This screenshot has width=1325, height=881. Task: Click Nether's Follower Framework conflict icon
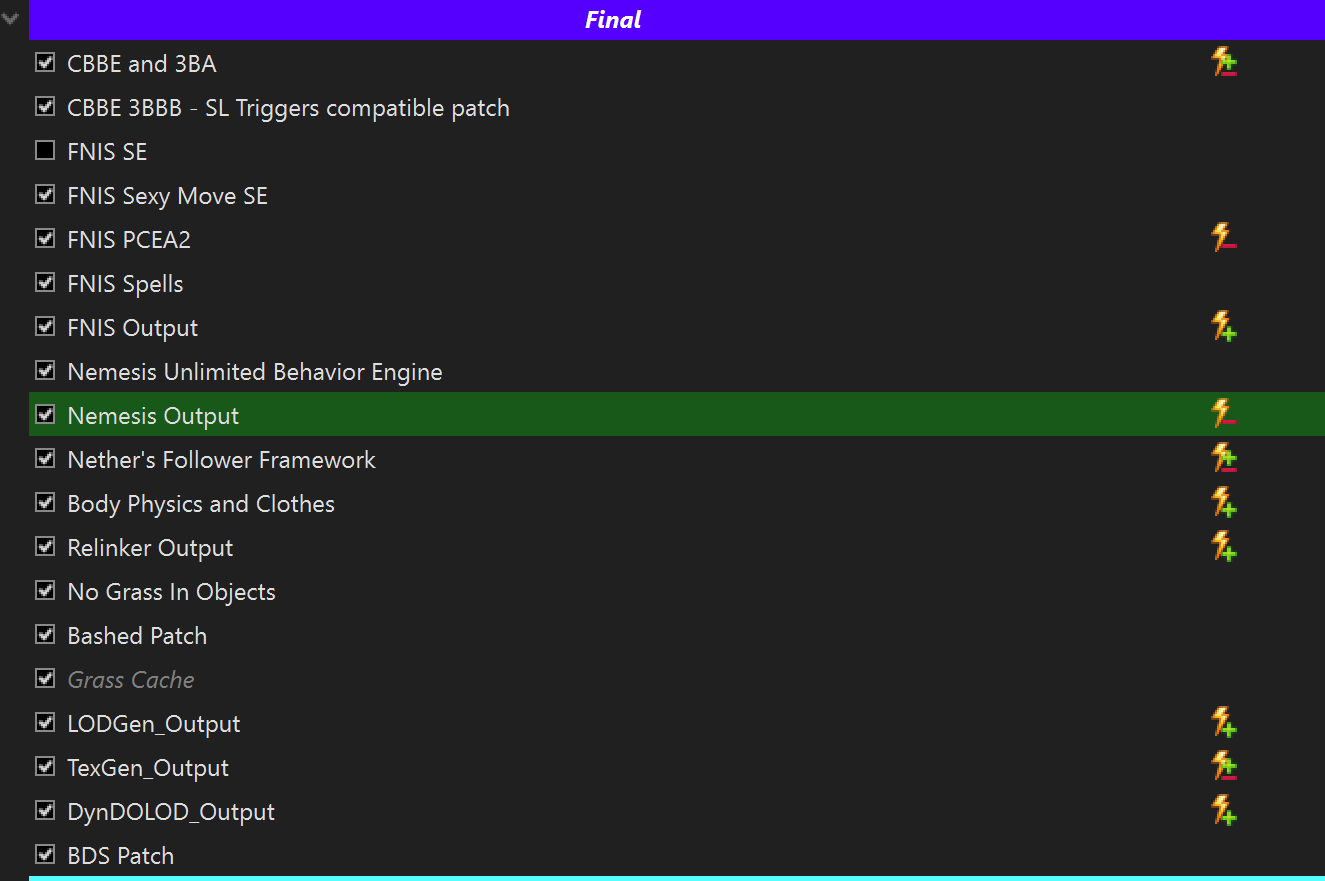[1224, 458]
